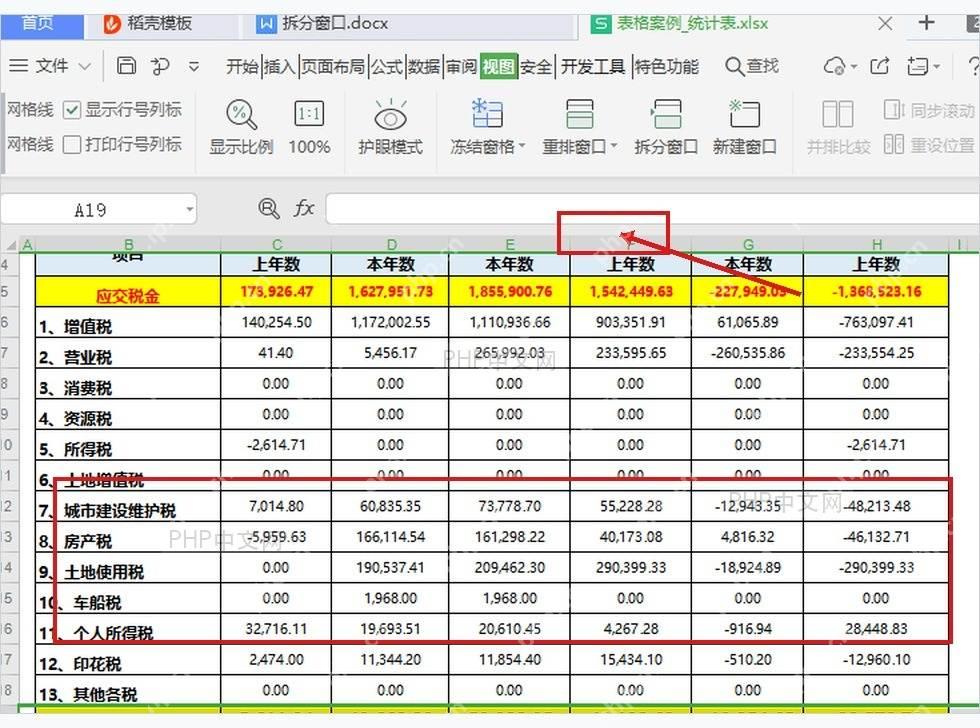Click the 冻结窗格 freeze panes icon
The image size is (980, 728).
click(487, 114)
